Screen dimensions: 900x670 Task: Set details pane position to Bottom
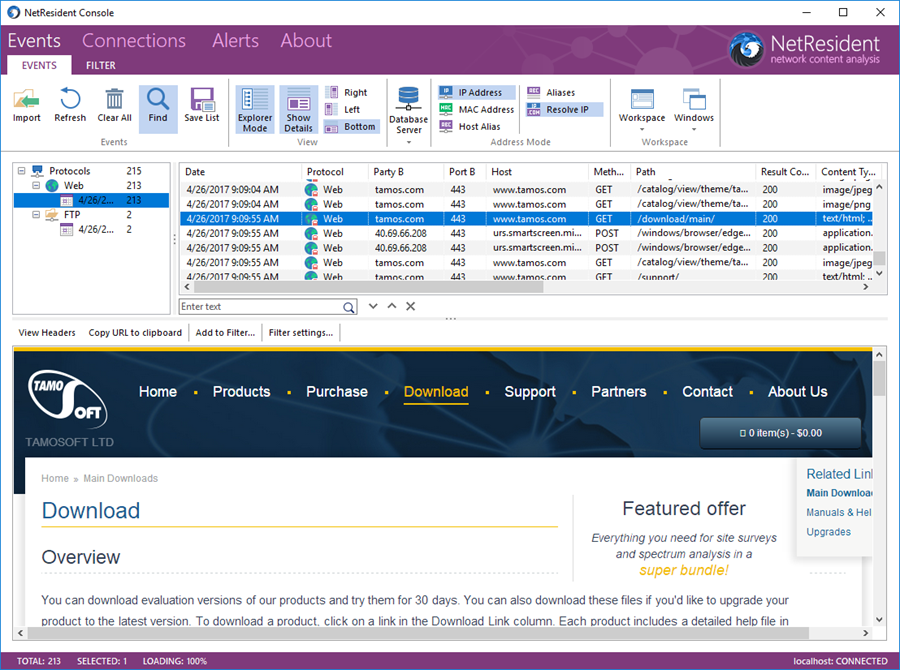pyautogui.click(x=351, y=127)
